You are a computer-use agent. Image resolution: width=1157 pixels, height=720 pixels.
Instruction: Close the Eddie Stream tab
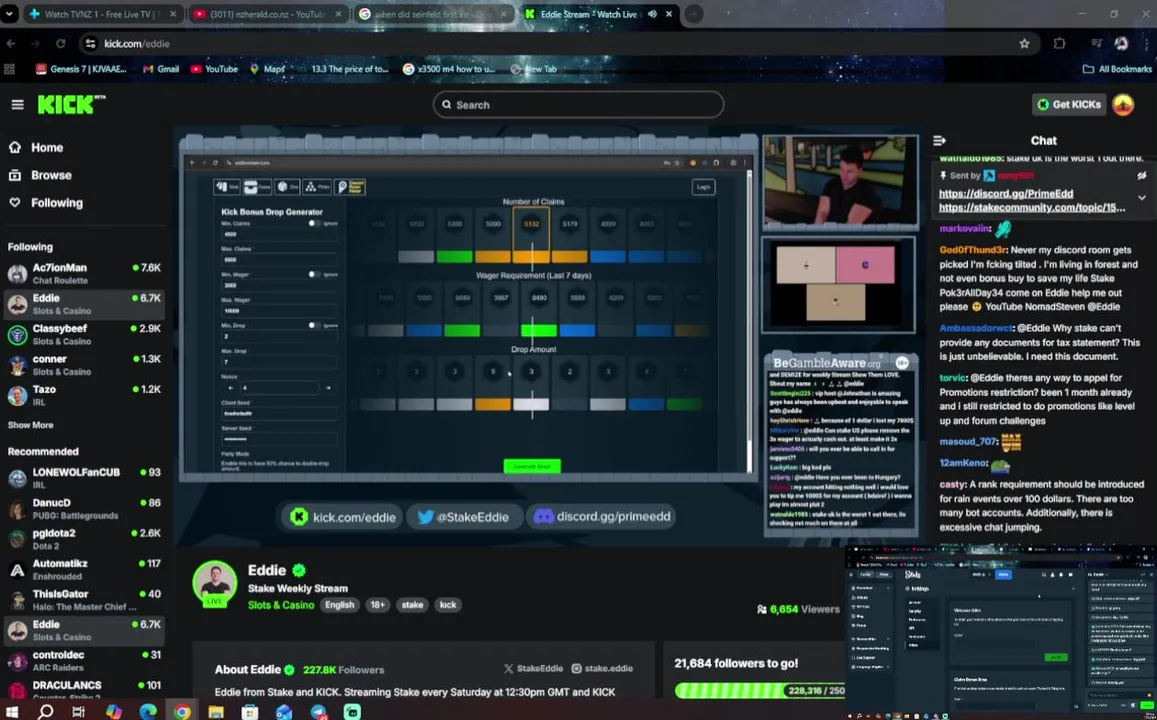[669, 14]
